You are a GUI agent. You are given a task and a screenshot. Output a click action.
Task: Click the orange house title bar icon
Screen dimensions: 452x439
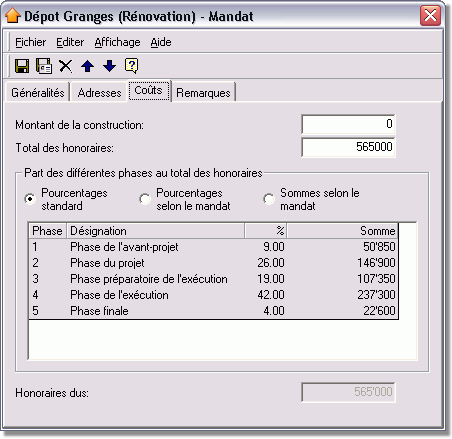(x=13, y=16)
